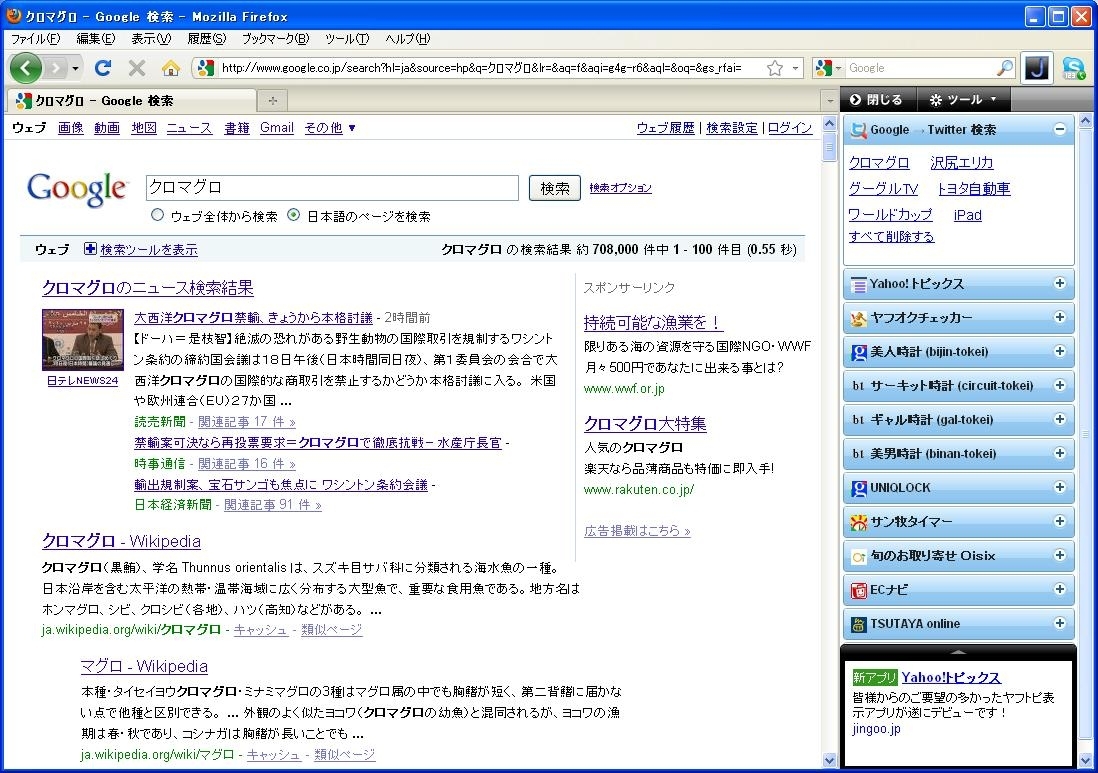Open the 日テレNEWS24 news thumbnail
Screen dimensions: 1098x773
pyautogui.click(x=83, y=340)
